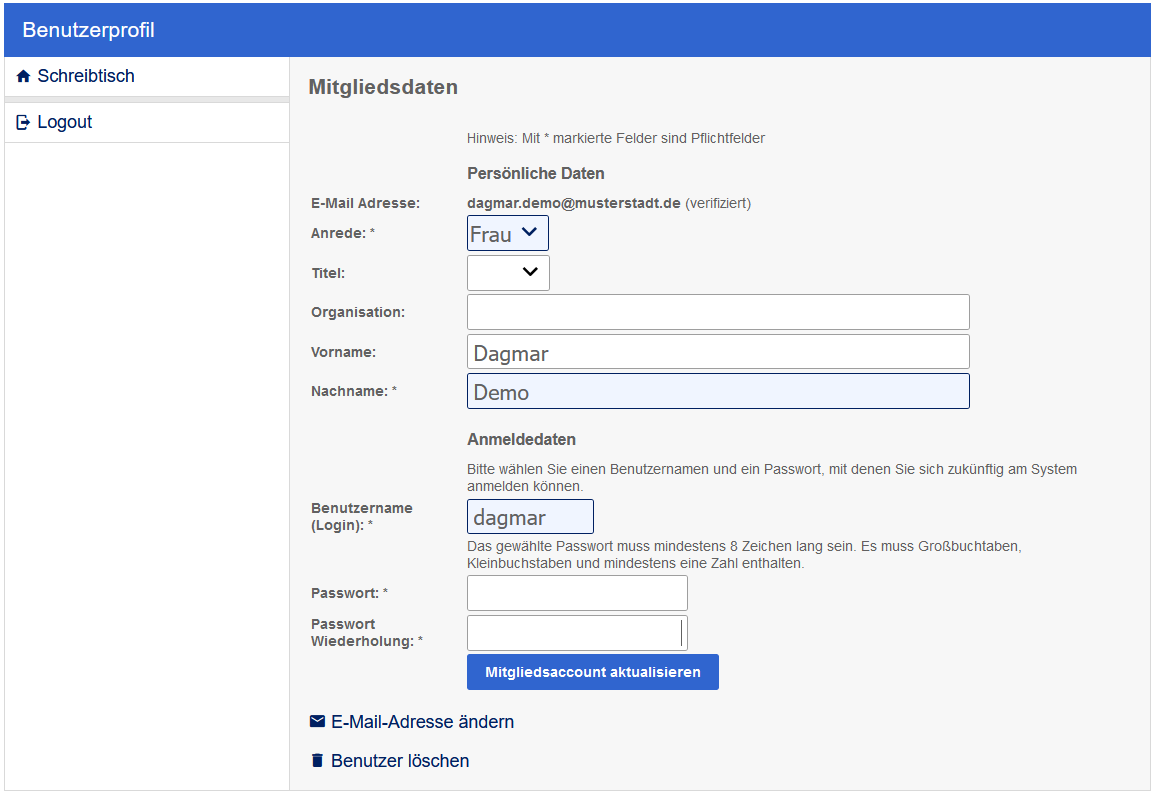Screen dimensions: 1157x796
Task: Open the Anrede dropdown showing Frau
Action: coord(507,234)
